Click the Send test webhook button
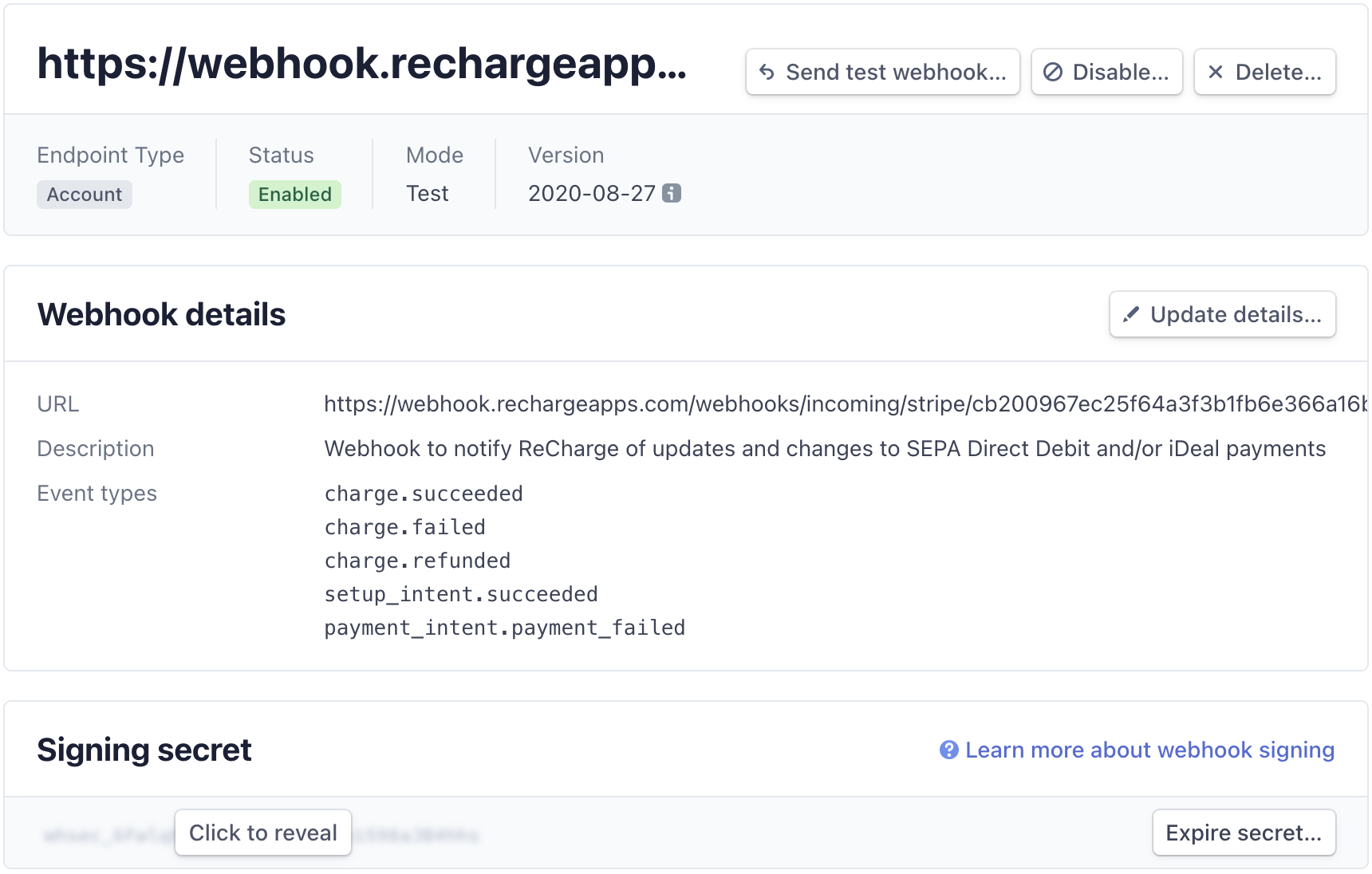The width and height of the screenshot is (1372, 874). pyautogui.click(x=882, y=72)
